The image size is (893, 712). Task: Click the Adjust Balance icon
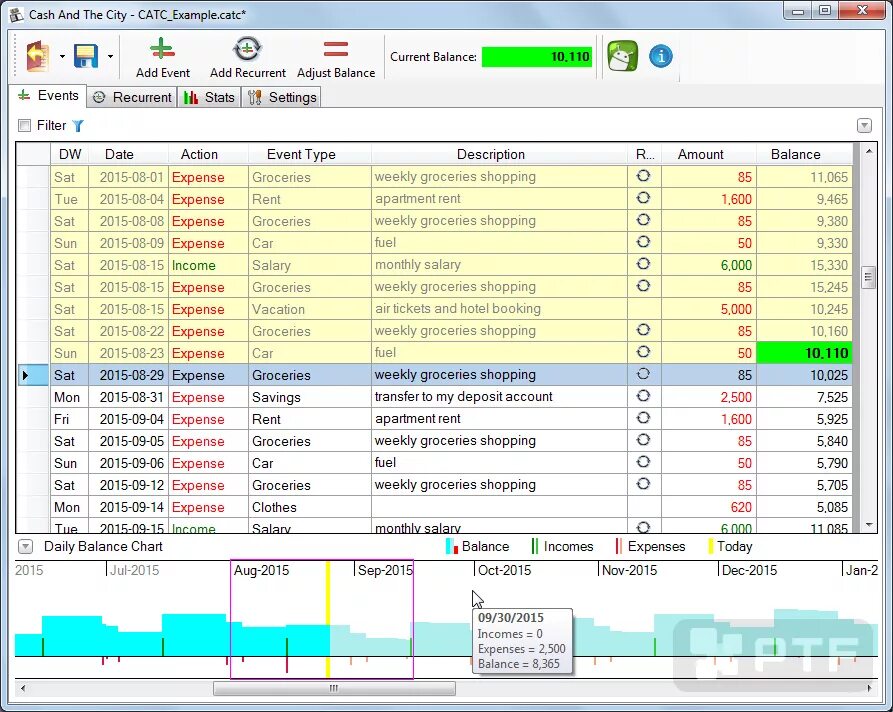tap(335, 49)
